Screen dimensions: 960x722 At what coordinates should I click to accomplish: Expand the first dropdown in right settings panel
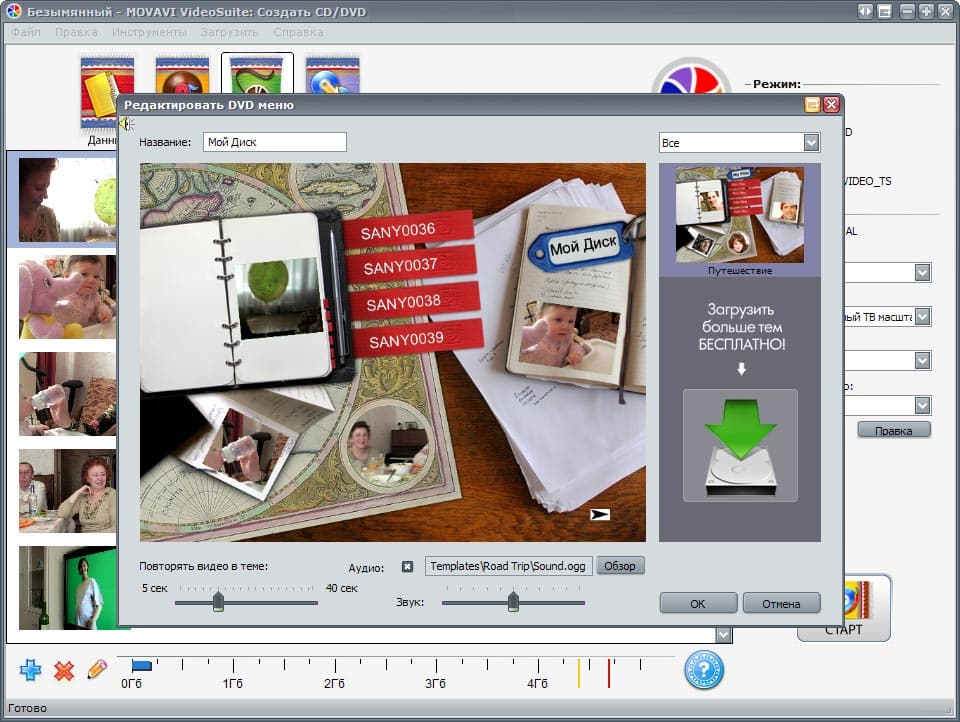(923, 273)
